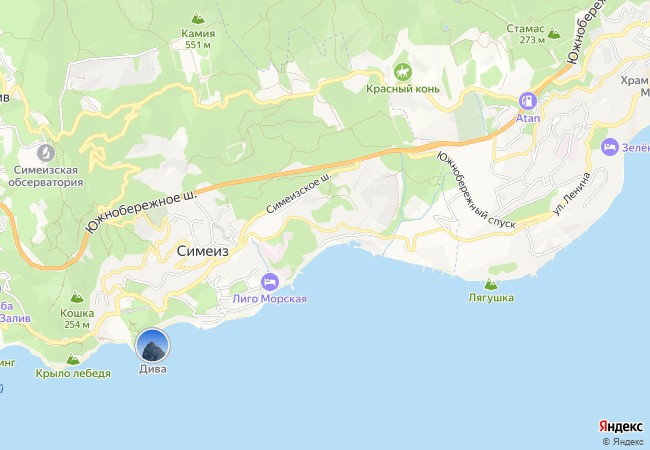The image size is (650, 450).
Task: Select the Стамас mountain peak icon
Action: pyautogui.click(x=554, y=33)
